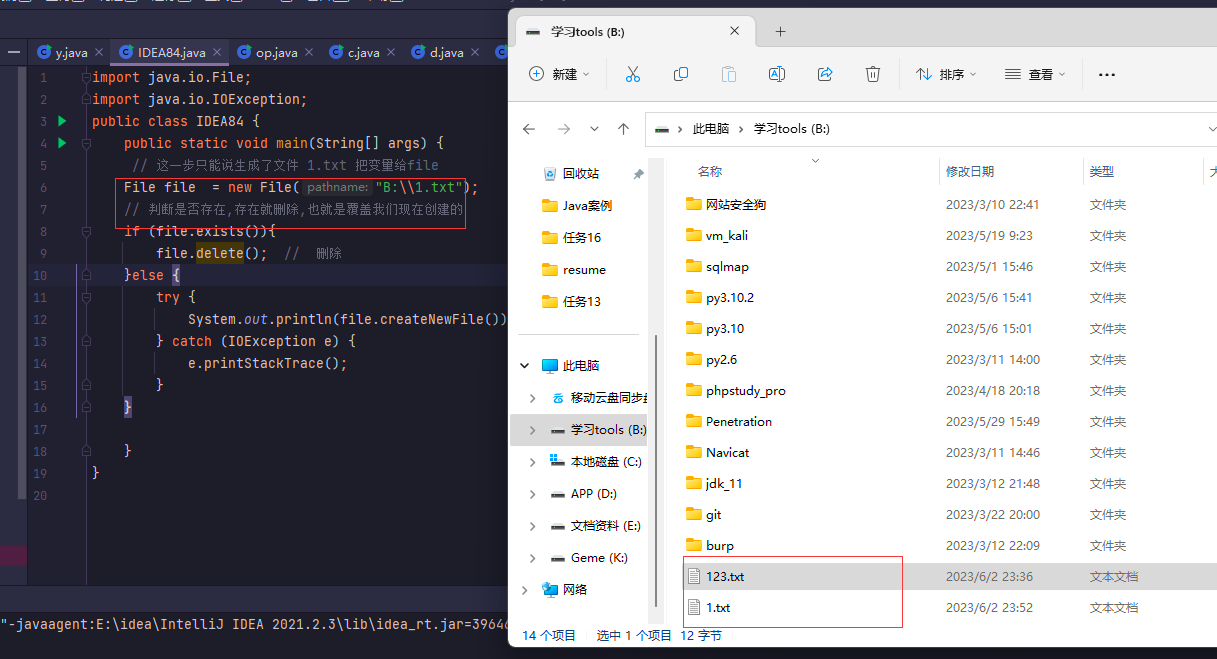The width and height of the screenshot is (1217, 659).
Task: Click the main method run arrow on line 4
Action: pos(62,143)
